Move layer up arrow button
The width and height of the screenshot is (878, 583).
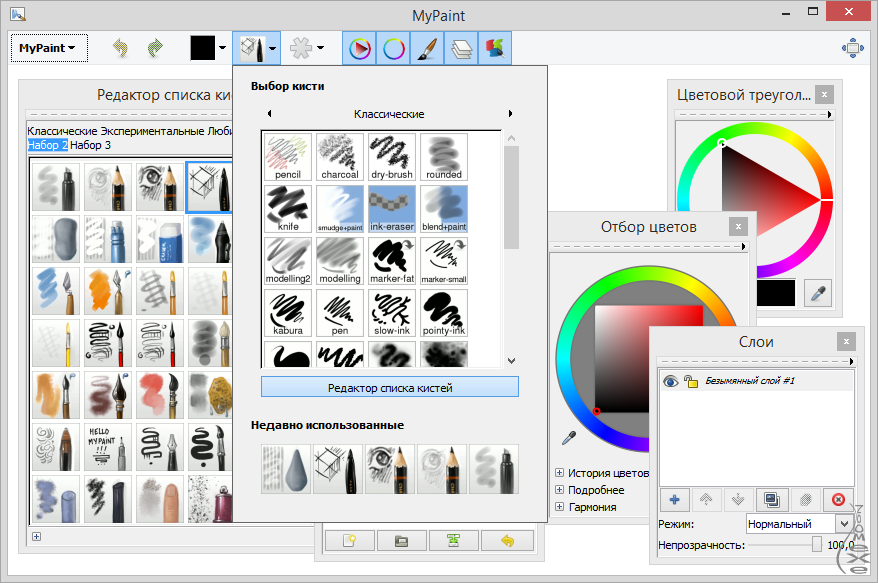[x=707, y=500]
